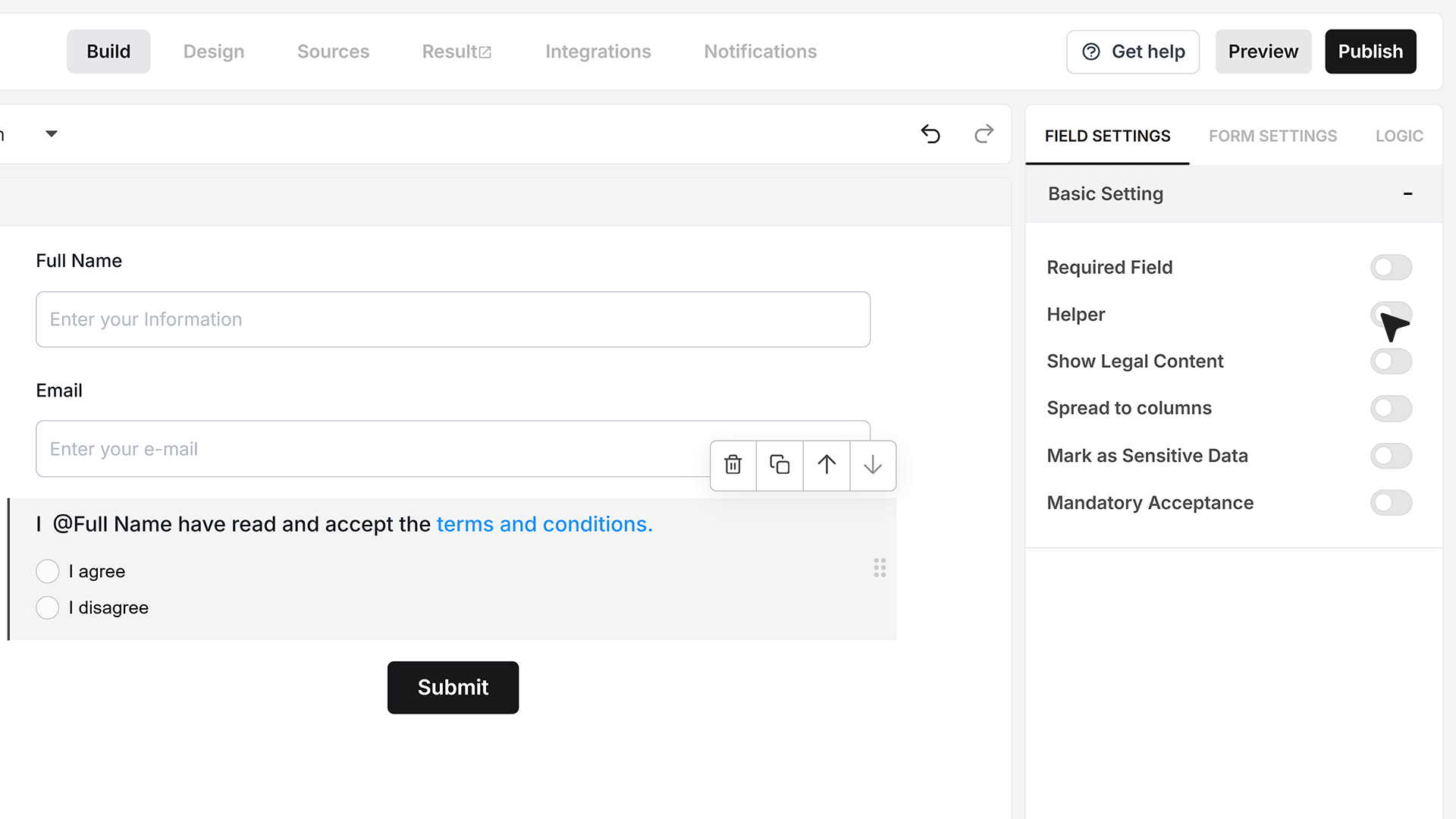Open the terms and conditions link
1456x819 pixels.
tap(544, 524)
